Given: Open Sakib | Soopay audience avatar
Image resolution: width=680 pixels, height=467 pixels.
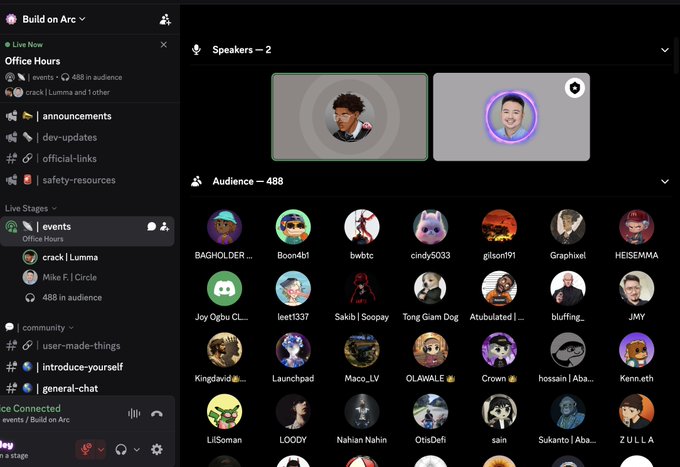Looking at the screenshot, I should click(362, 288).
